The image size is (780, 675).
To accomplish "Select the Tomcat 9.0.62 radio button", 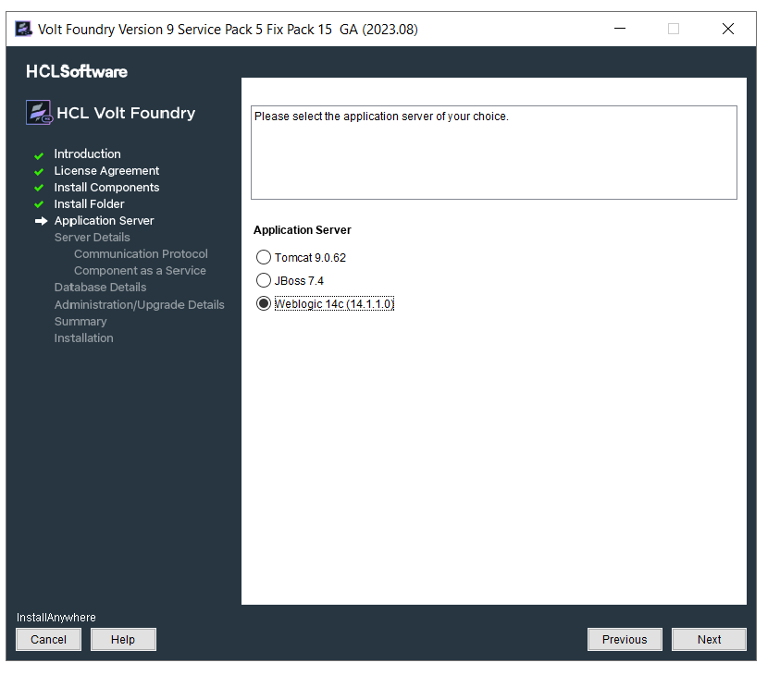I will [263, 257].
